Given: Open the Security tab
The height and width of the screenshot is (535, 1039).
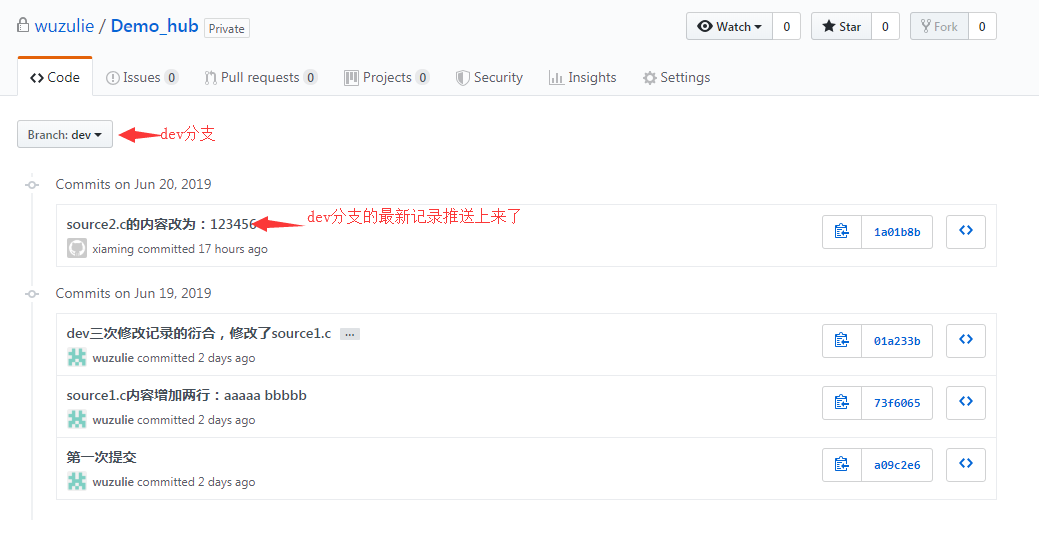Looking at the screenshot, I should (x=489, y=78).
